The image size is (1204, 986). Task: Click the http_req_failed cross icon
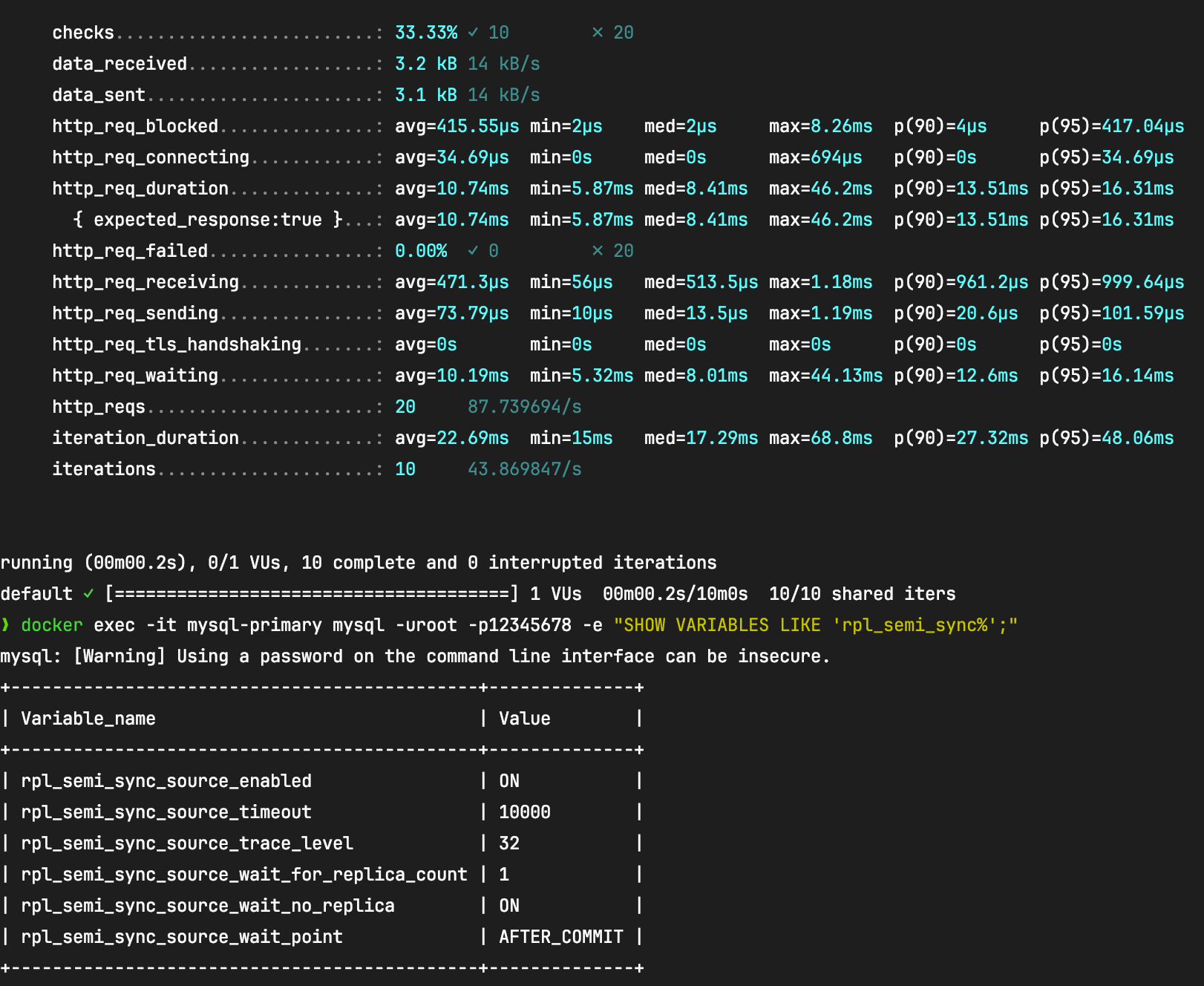coord(598,250)
